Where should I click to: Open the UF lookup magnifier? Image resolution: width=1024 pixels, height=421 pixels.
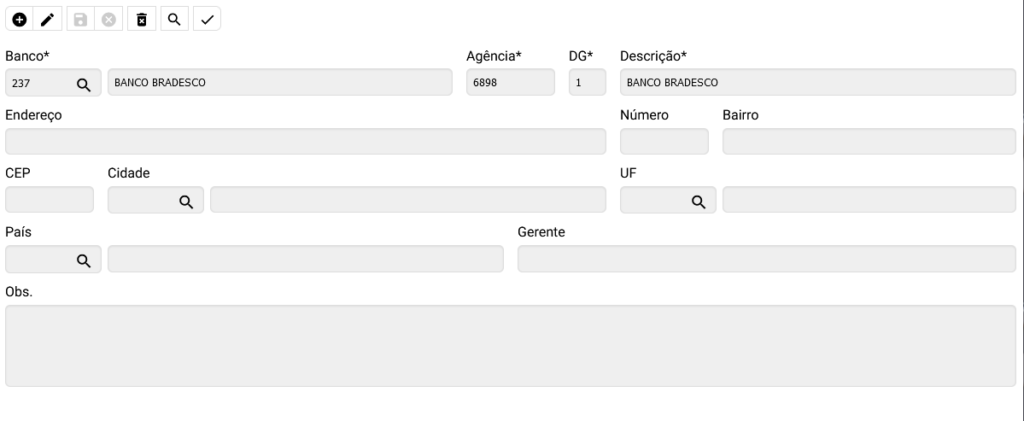(698, 201)
